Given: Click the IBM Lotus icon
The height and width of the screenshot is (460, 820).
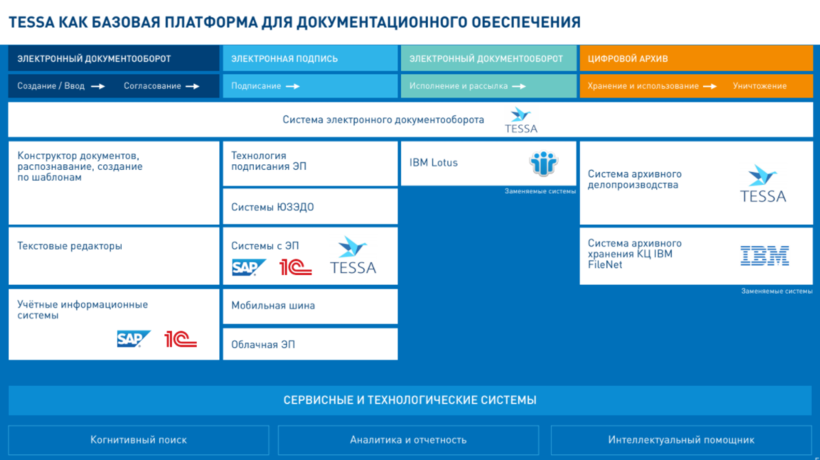Looking at the screenshot, I should (x=543, y=163).
